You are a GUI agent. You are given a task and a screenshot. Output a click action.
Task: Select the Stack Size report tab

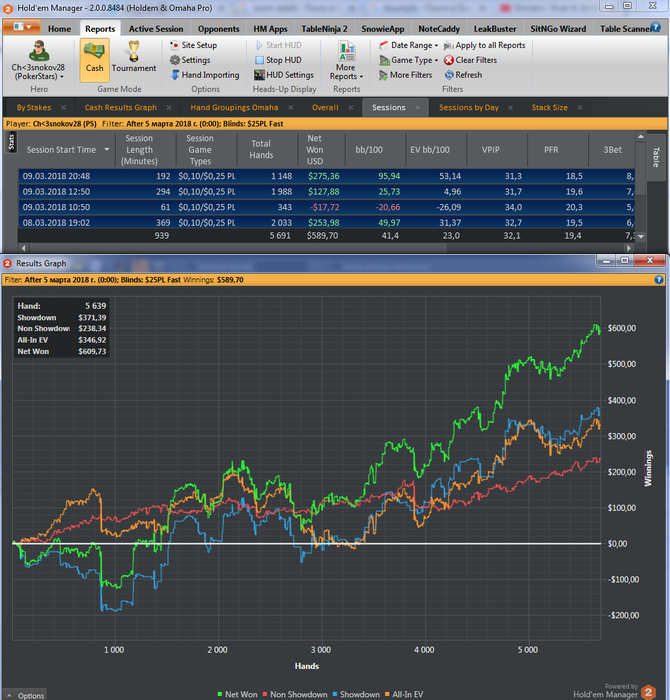[x=549, y=108]
